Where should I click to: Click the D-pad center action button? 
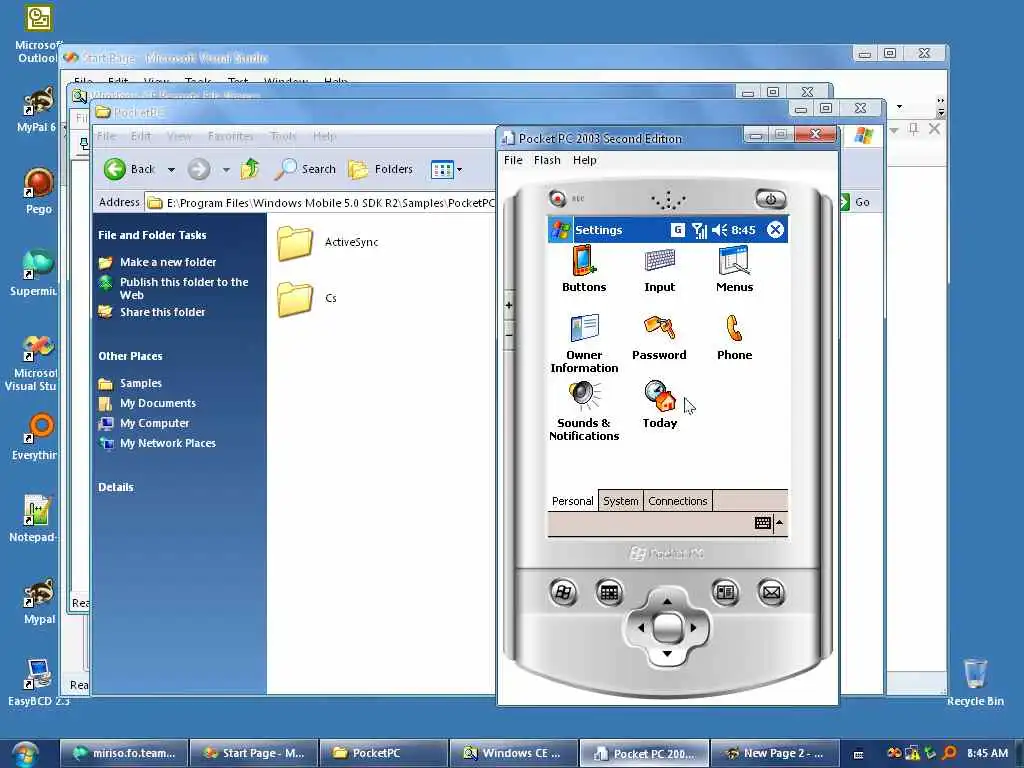coord(667,628)
